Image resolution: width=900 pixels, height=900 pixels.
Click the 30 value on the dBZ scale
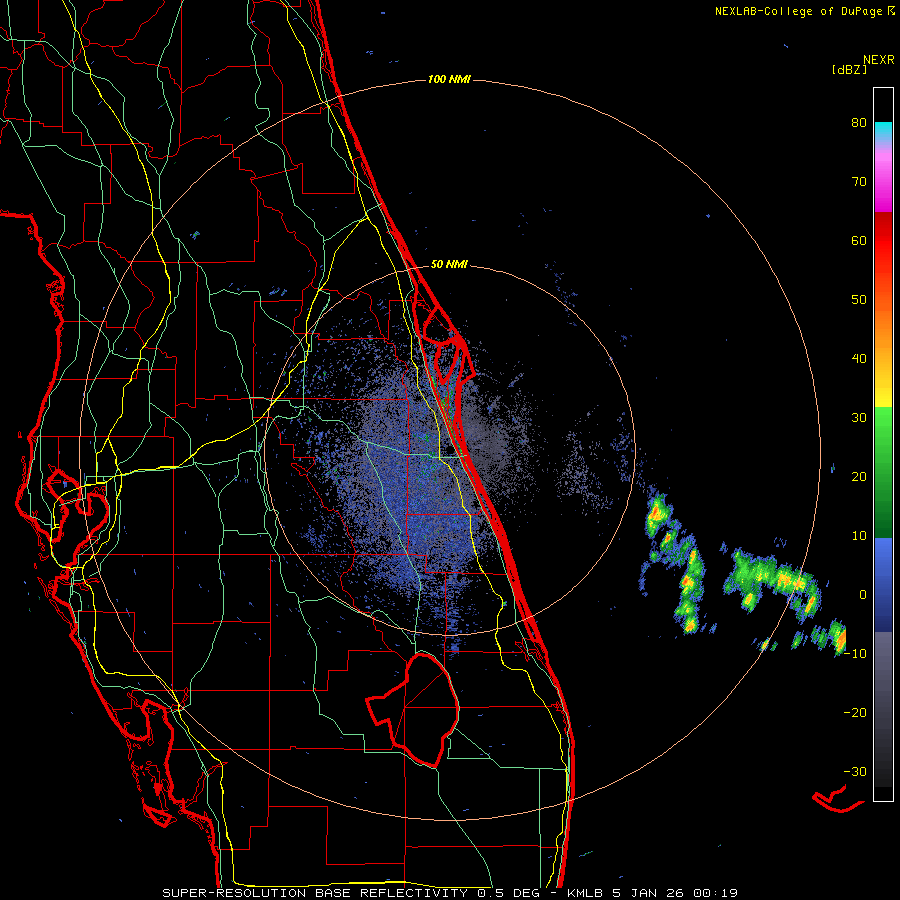point(859,417)
